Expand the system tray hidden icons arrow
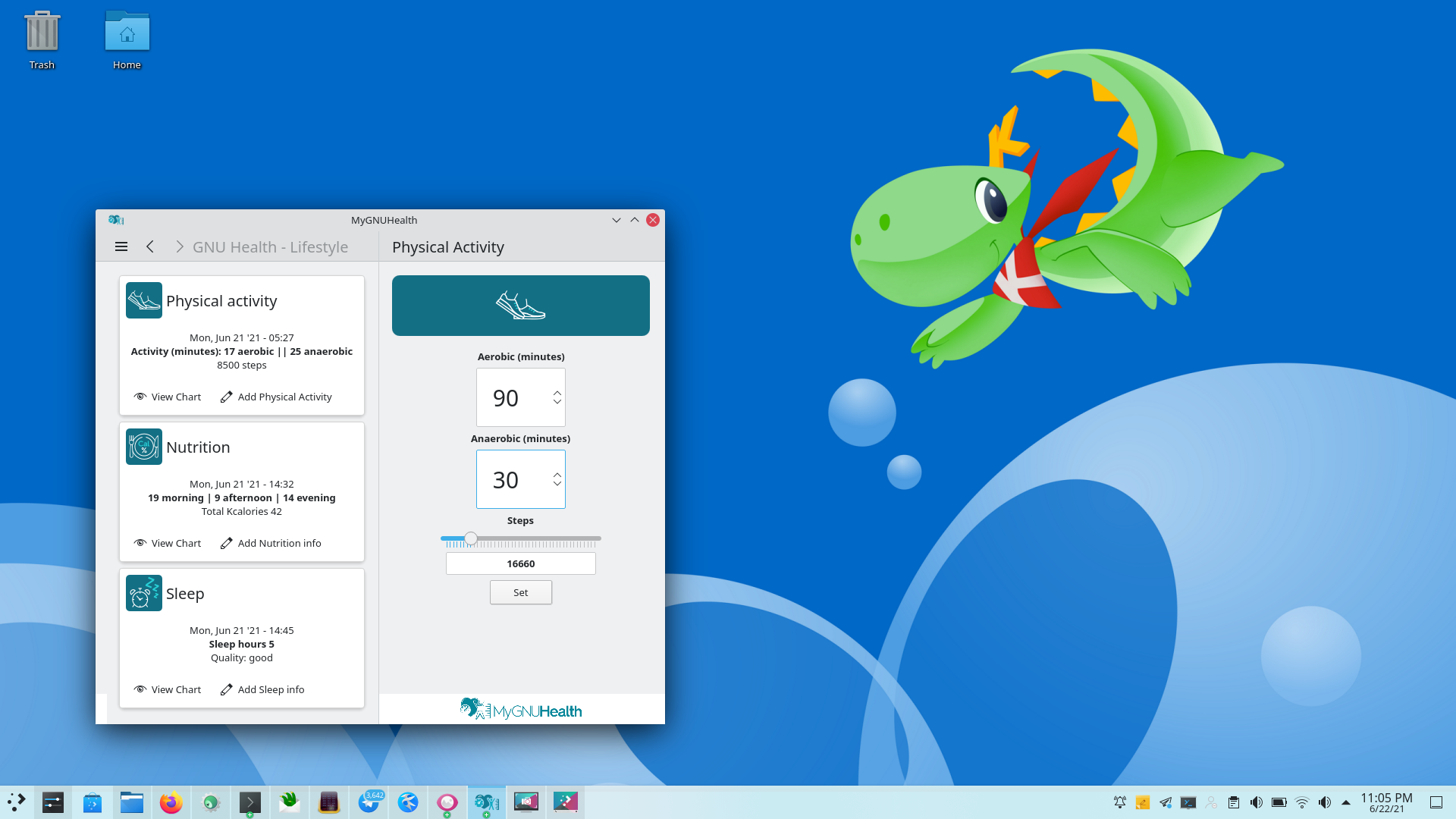The width and height of the screenshot is (1456, 819). coord(1346,802)
